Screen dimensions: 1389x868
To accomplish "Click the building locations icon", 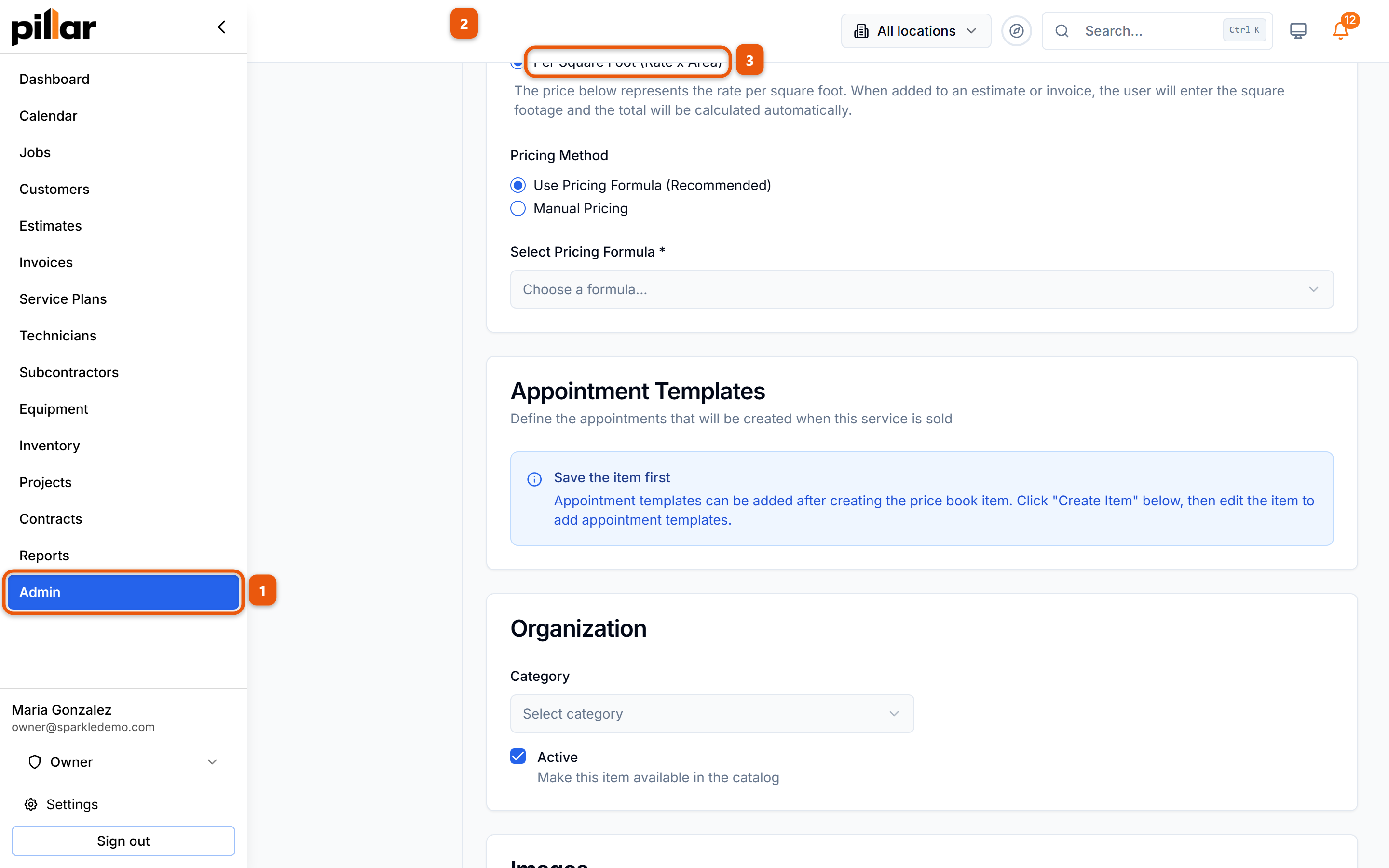I will pos(861,31).
